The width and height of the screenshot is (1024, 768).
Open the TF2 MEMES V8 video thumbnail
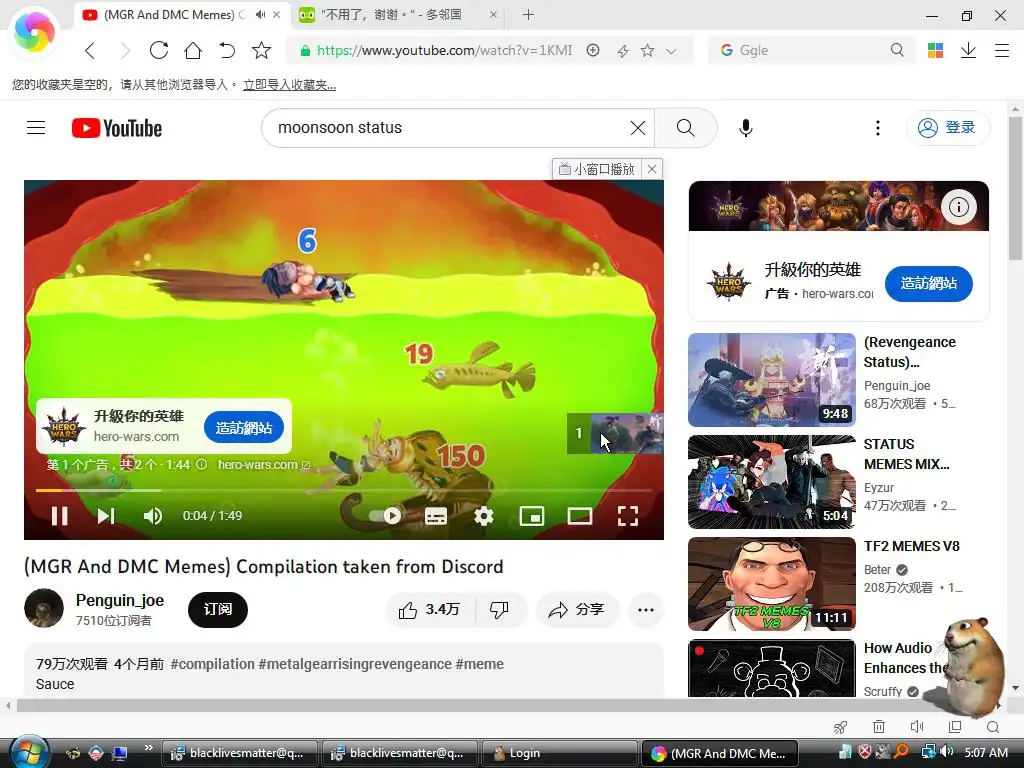[771, 584]
